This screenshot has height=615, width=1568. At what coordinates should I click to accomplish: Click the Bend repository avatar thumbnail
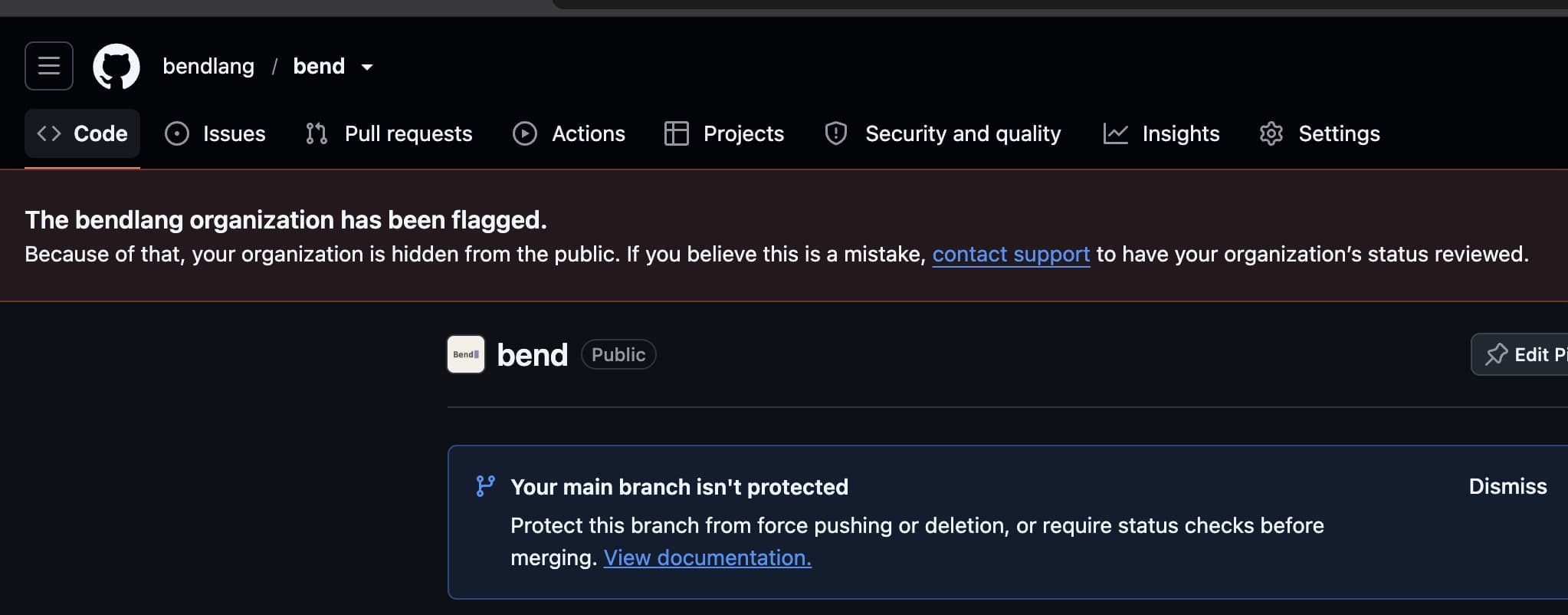tap(466, 354)
